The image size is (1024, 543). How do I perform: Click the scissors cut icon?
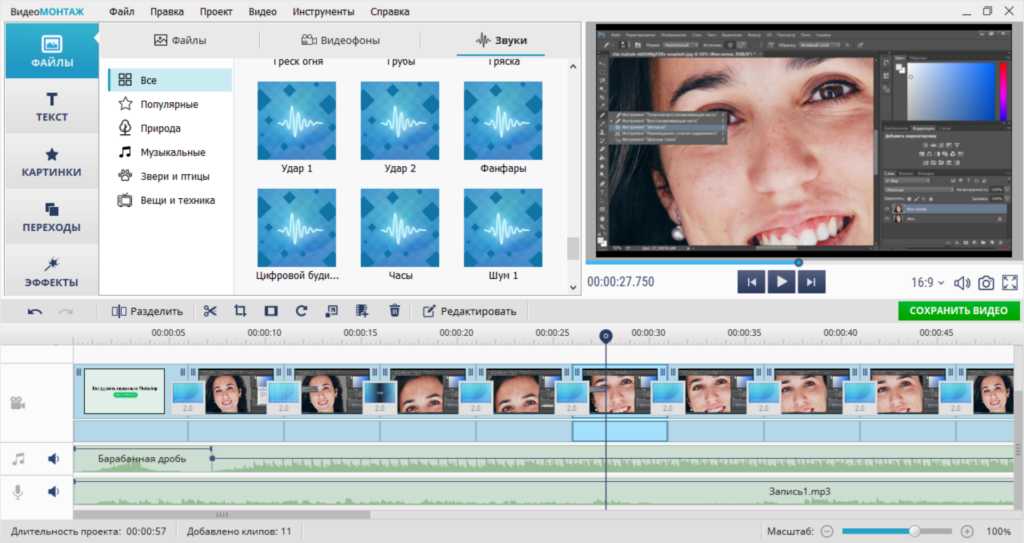[210, 311]
